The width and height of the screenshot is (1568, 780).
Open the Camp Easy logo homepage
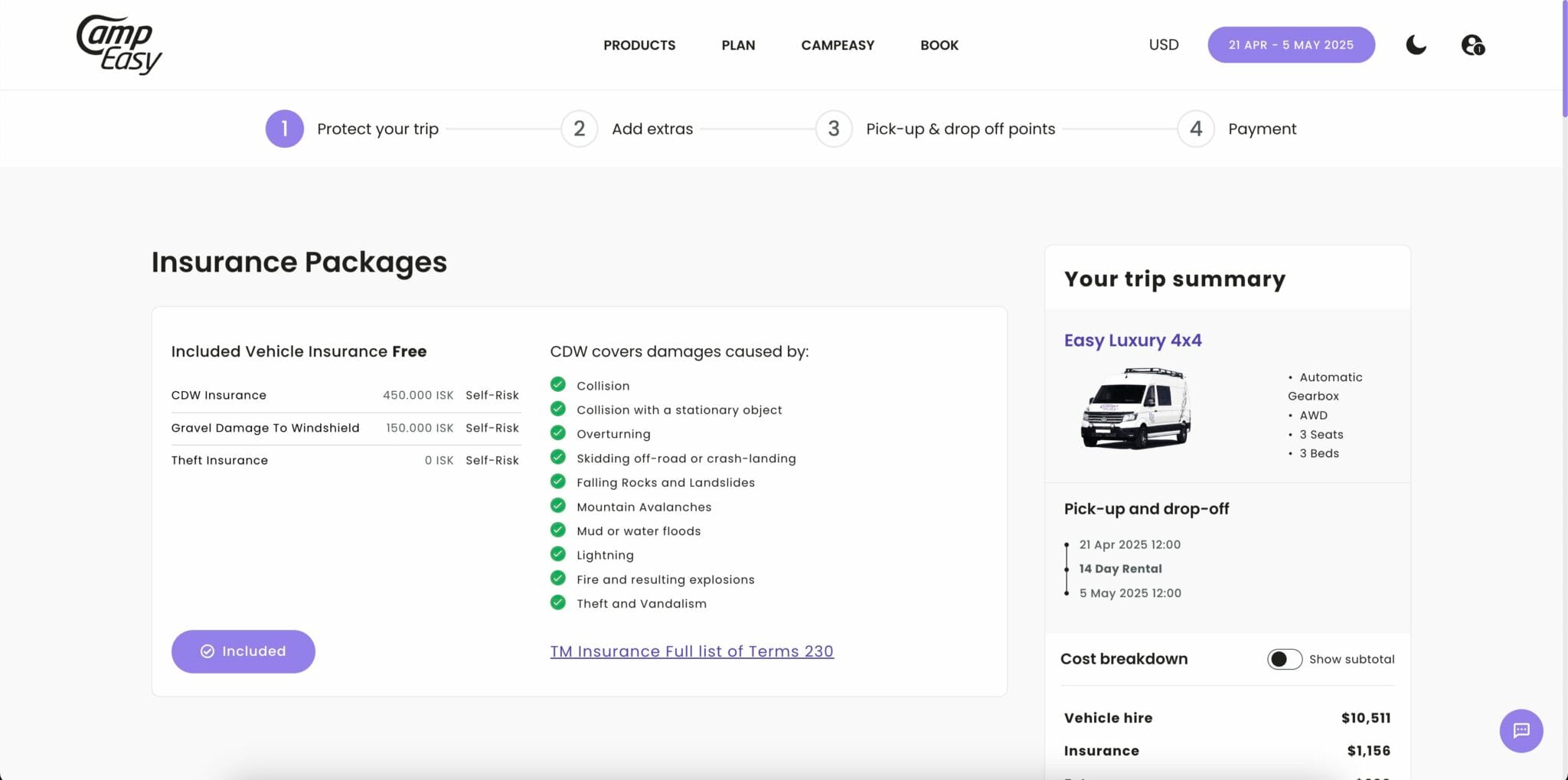click(x=119, y=44)
